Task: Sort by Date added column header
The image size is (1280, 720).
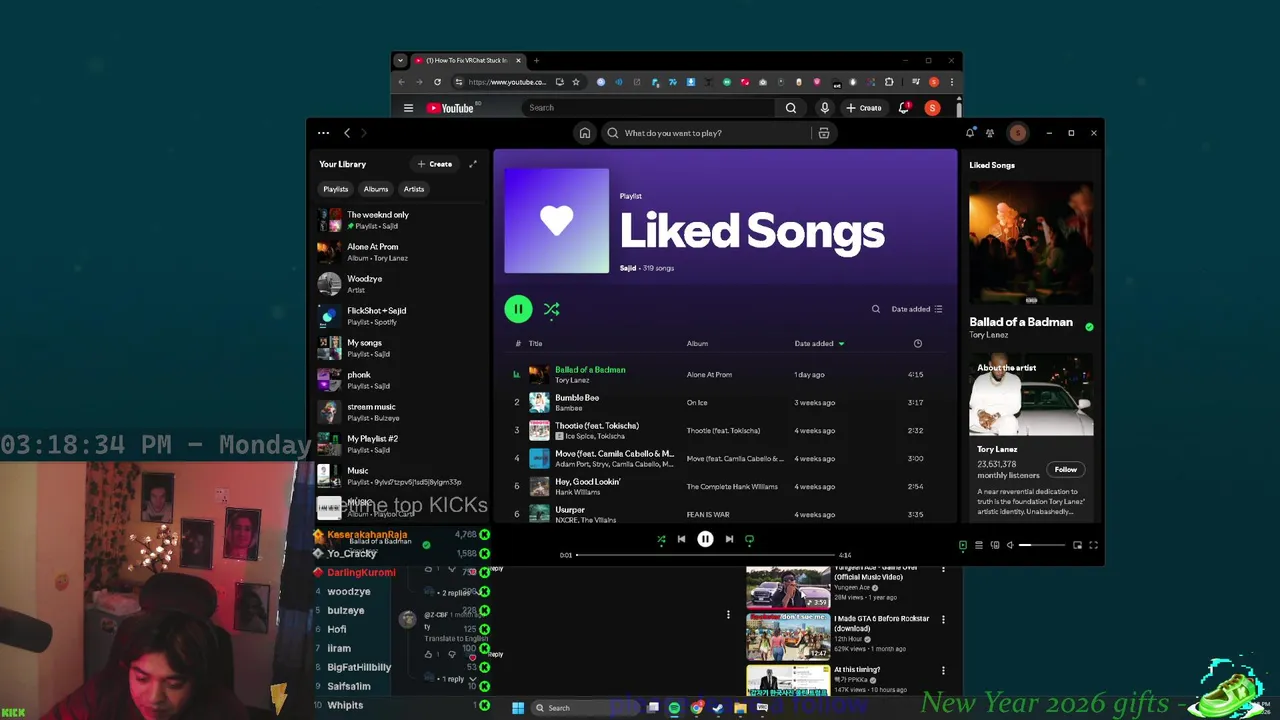Action: tap(819, 343)
